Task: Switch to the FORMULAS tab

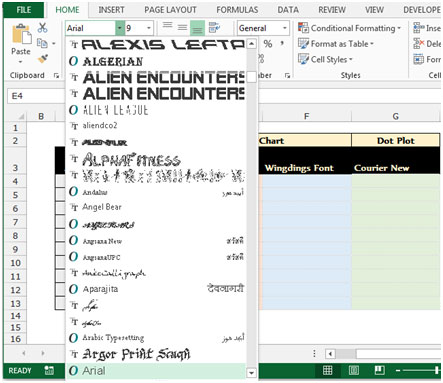Action: tap(237, 10)
